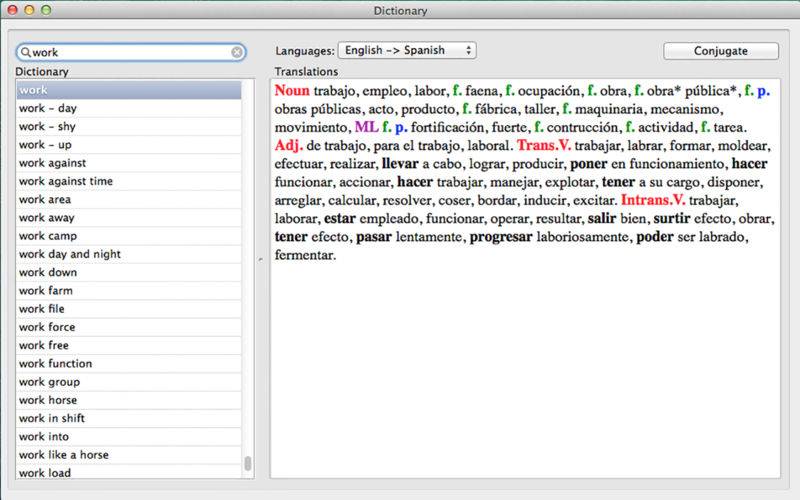
Task: Choose the 'work into' entry
Action: (x=129, y=437)
